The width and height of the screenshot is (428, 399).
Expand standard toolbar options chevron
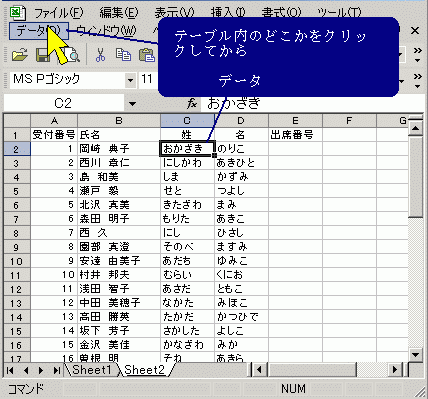[x=417, y=55]
